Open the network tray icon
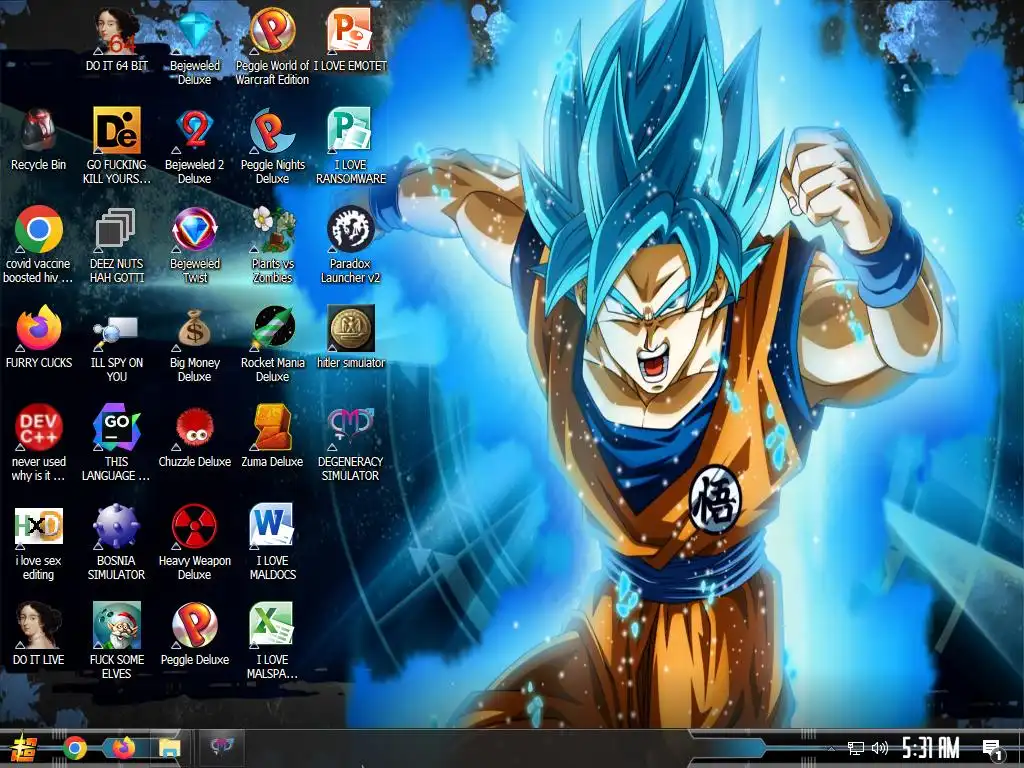 click(x=856, y=748)
